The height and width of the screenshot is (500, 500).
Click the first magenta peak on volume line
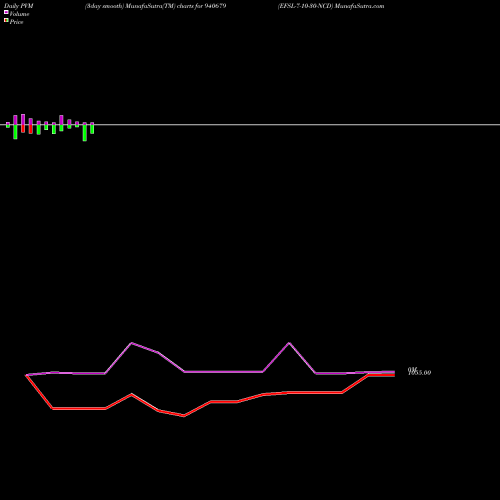pos(132,343)
